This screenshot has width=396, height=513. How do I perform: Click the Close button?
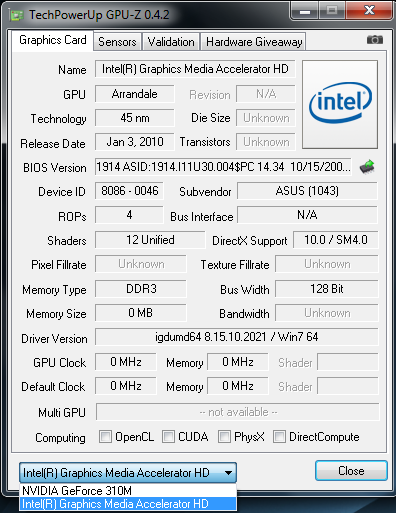click(351, 471)
